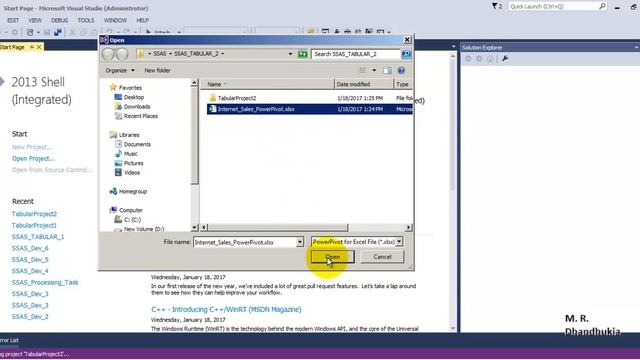The width and height of the screenshot is (640, 360).
Task: Open the Error List tab
Action: 9,340
